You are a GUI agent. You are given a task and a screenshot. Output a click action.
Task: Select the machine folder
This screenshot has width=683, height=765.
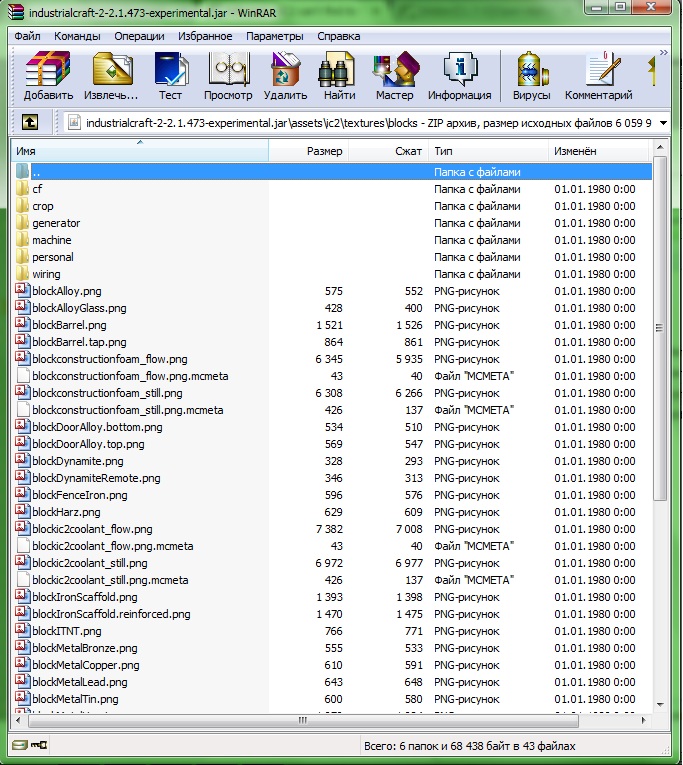pyautogui.click(x=51, y=240)
